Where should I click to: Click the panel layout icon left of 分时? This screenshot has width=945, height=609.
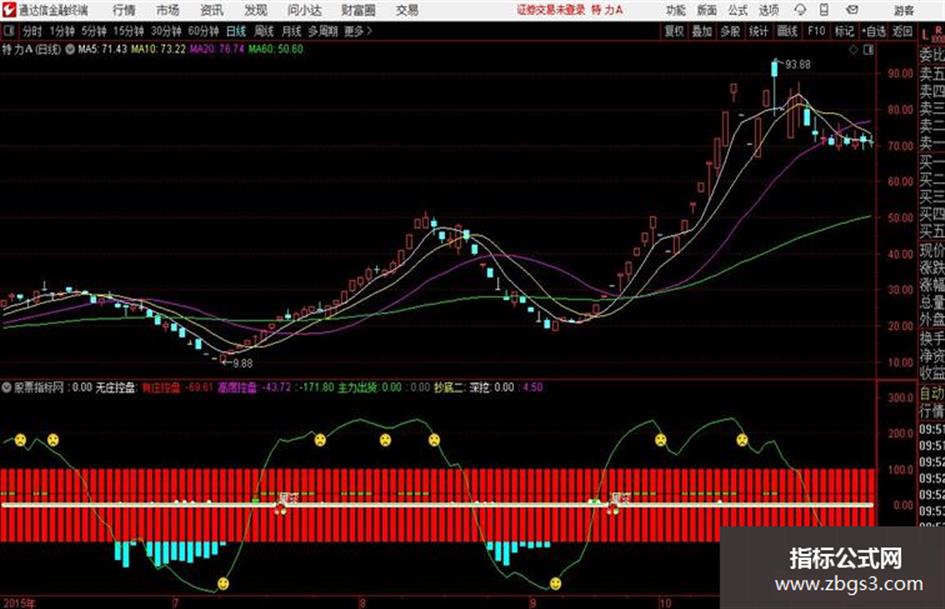pos(8,31)
